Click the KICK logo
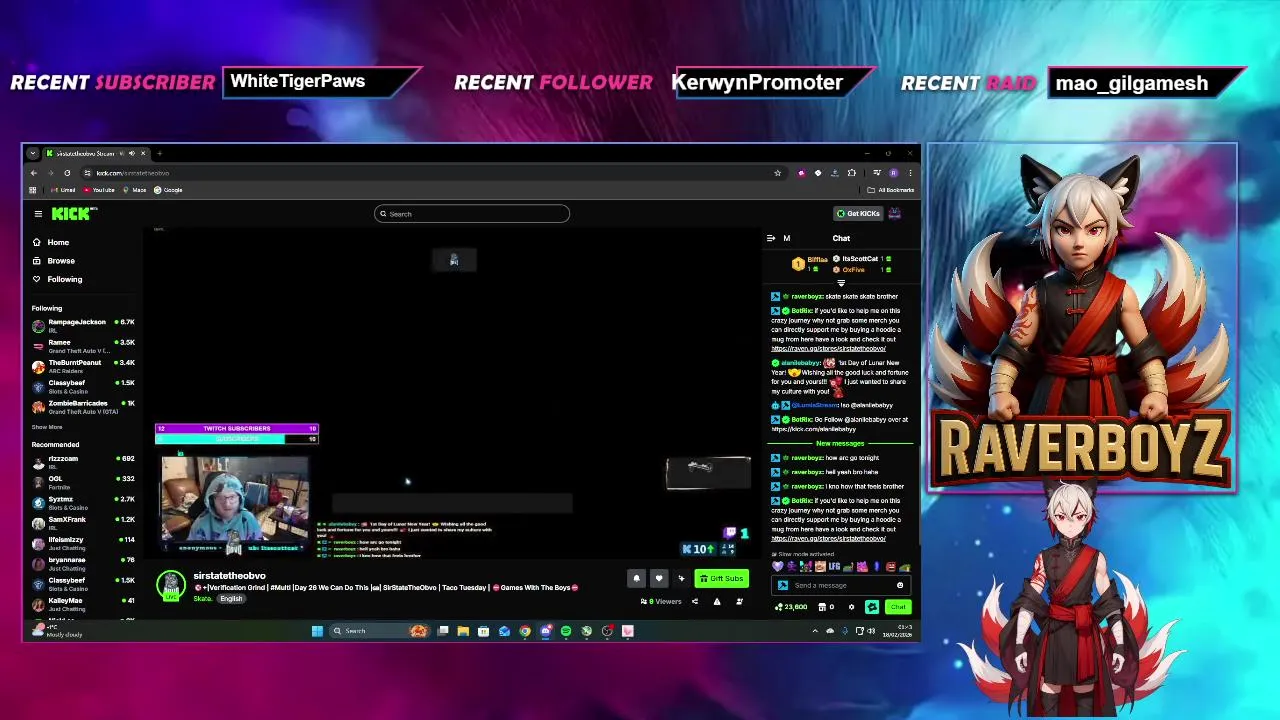 pos(74,213)
